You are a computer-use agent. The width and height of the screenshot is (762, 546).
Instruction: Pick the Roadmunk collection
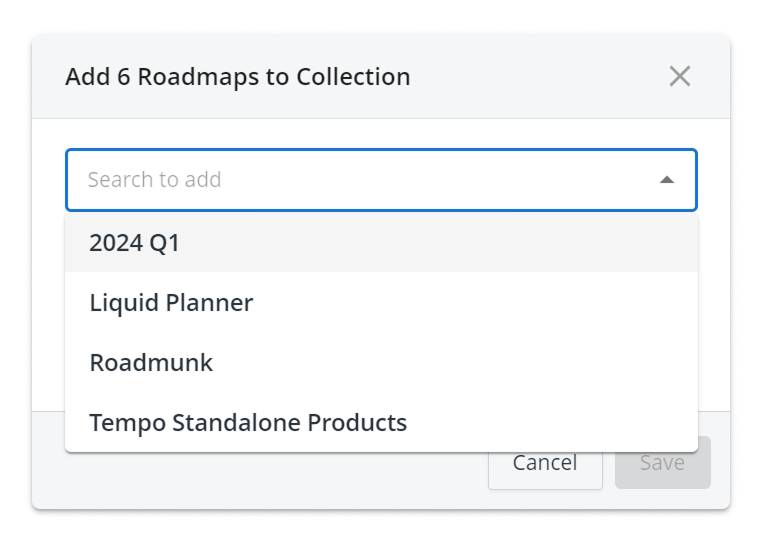pyautogui.click(x=151, y=362)
